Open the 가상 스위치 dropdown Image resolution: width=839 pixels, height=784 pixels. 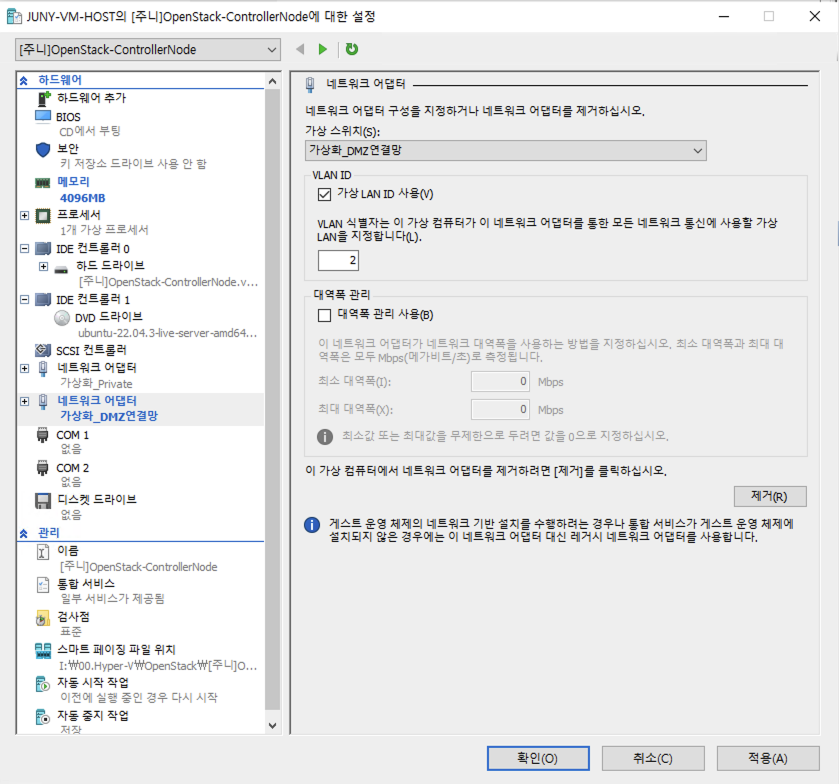point(506,150)
